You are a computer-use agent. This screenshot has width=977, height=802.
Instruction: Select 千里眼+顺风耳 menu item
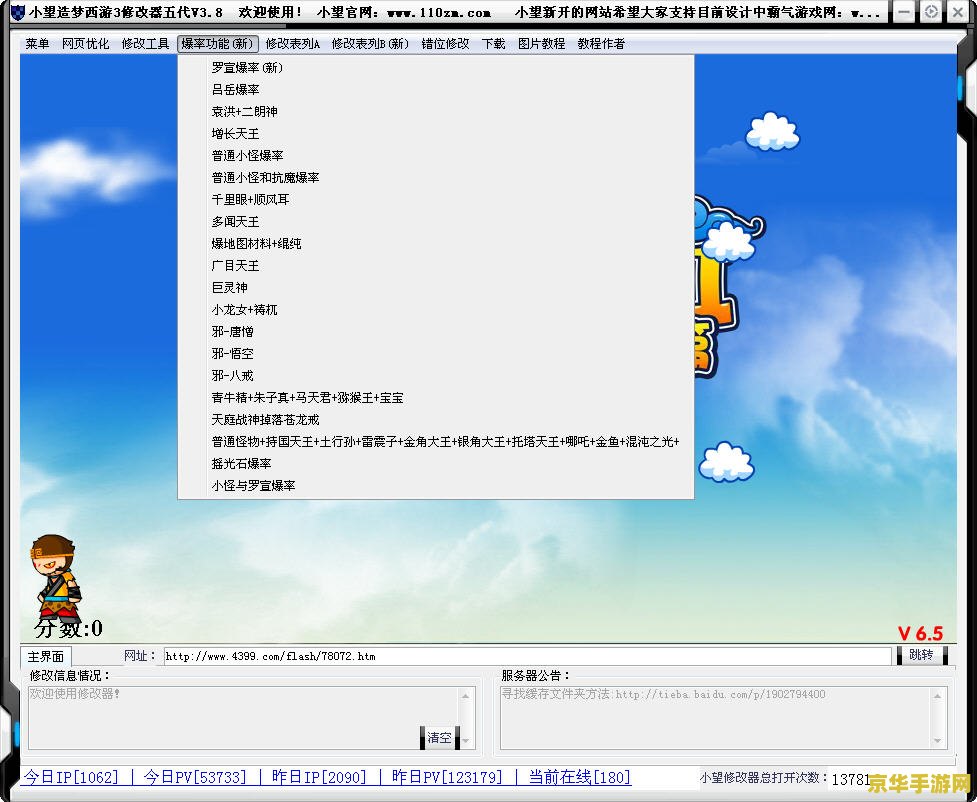436,199
